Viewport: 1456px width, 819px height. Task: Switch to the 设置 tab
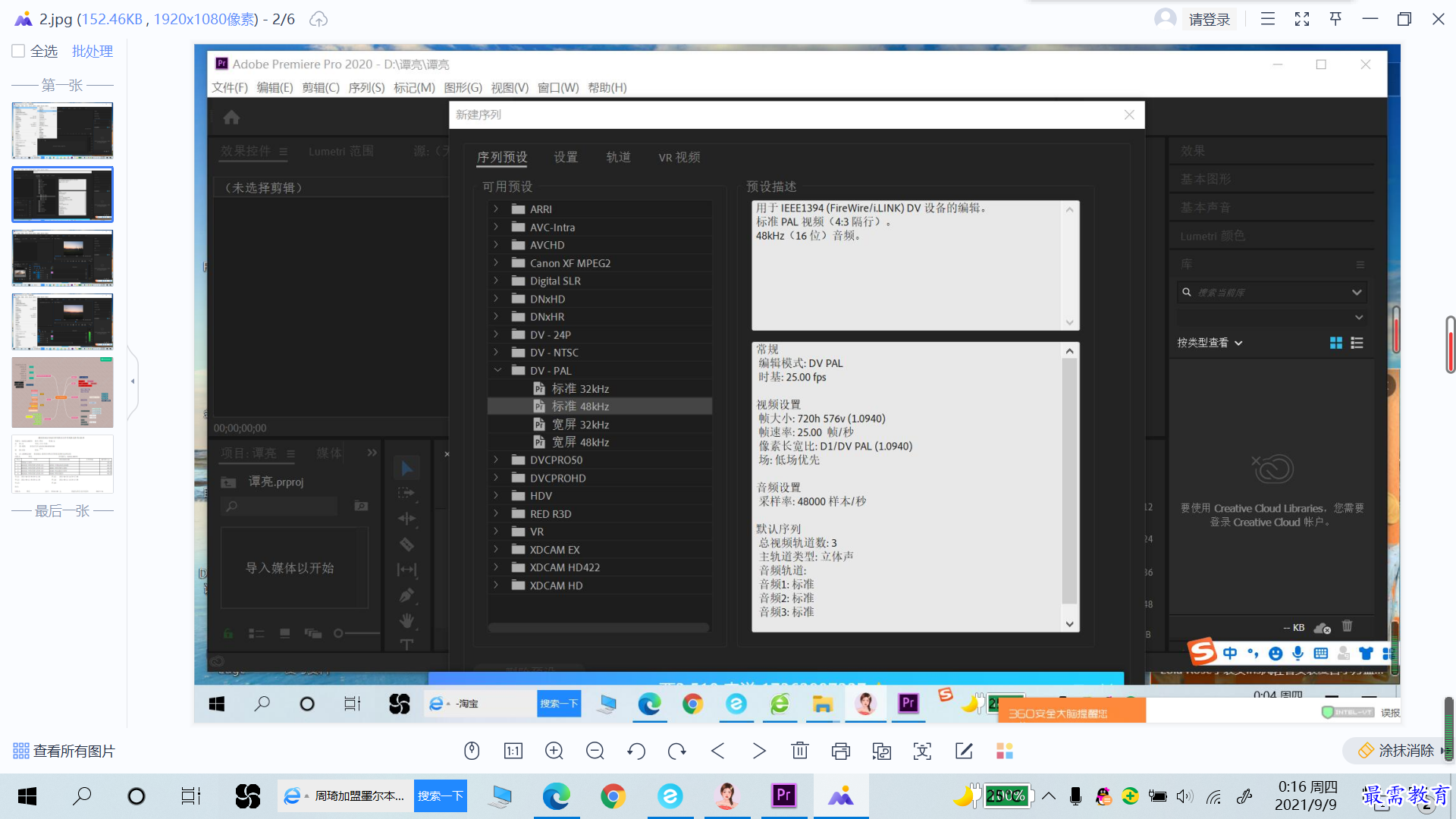(566, 157)
